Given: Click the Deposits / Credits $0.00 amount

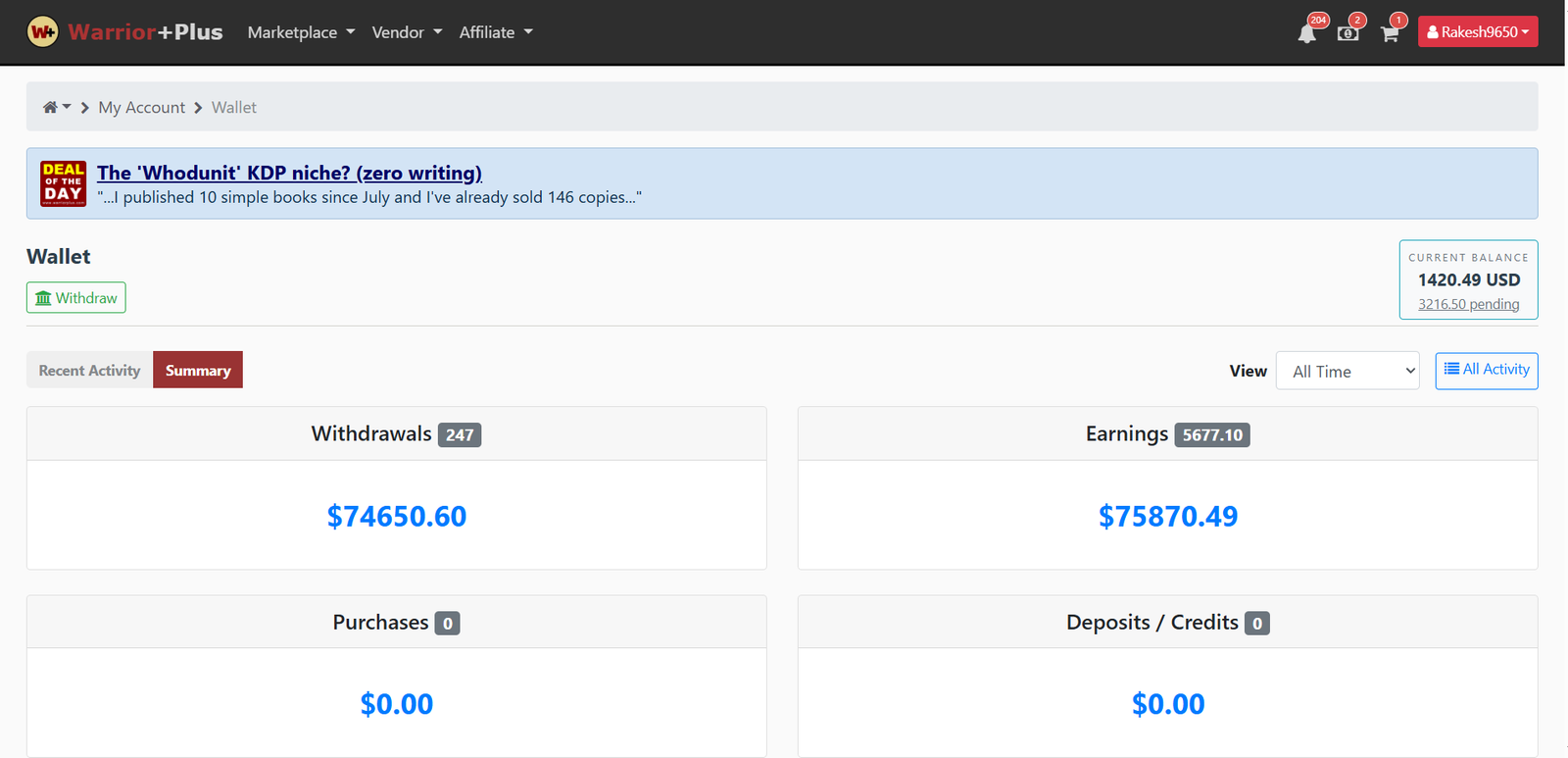Looking at the screenshot, I should coord(1168,704).
